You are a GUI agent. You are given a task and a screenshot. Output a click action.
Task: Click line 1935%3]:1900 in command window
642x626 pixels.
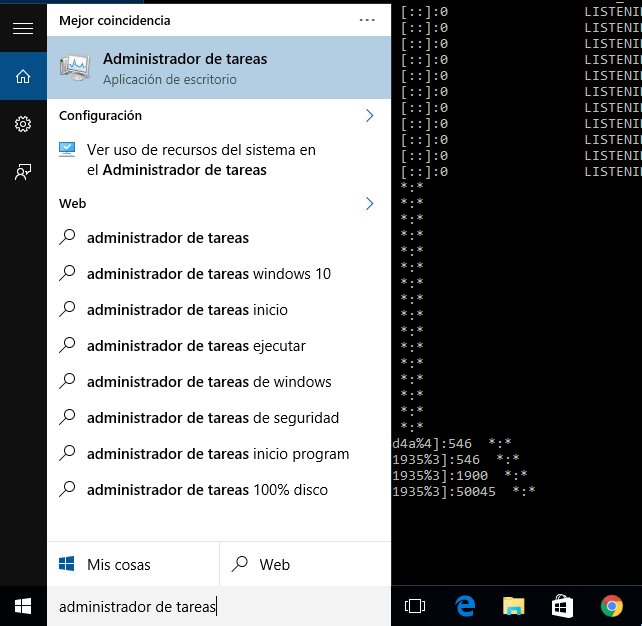(459, 475)
